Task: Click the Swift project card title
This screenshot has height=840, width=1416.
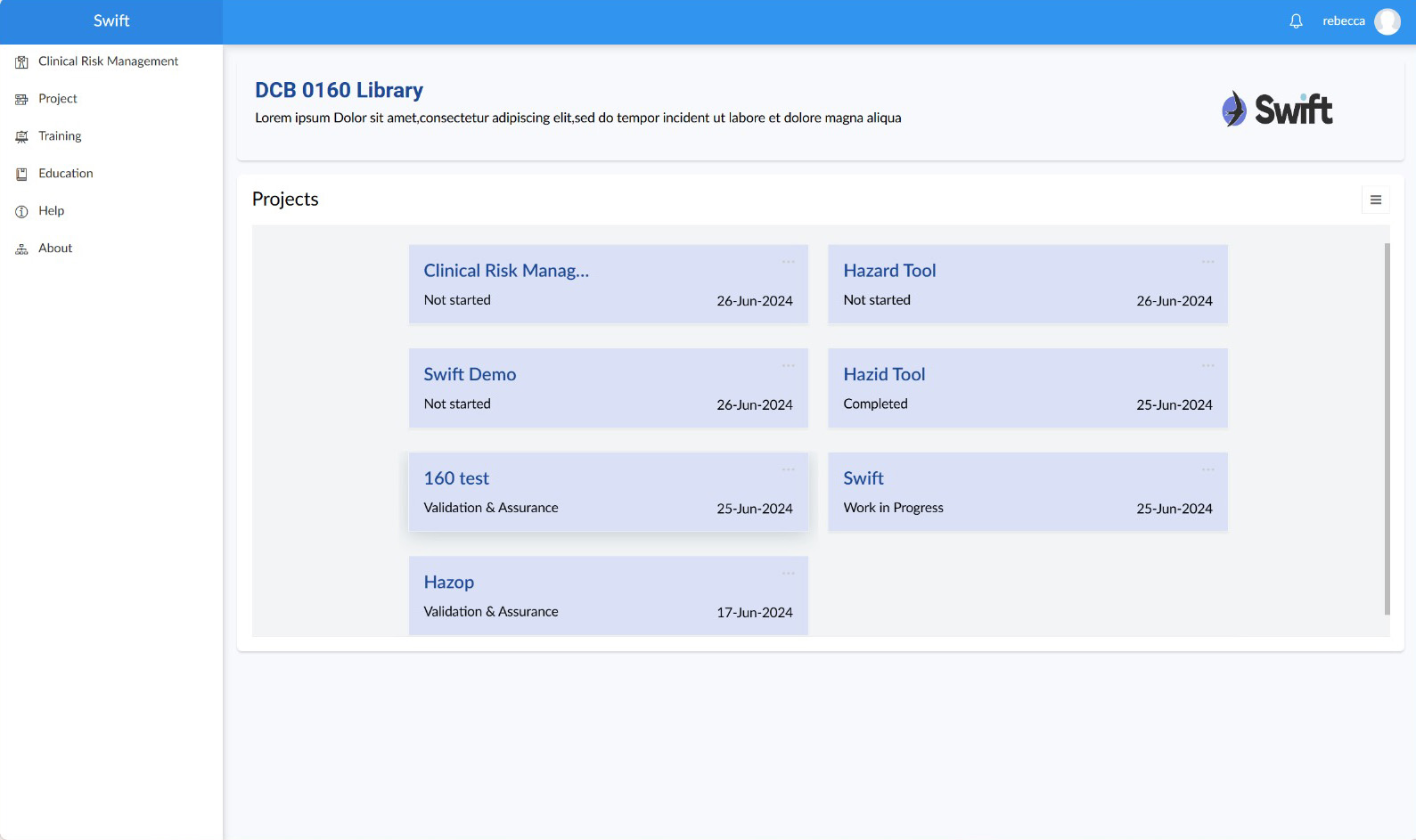Action: (x=863, y=478)
